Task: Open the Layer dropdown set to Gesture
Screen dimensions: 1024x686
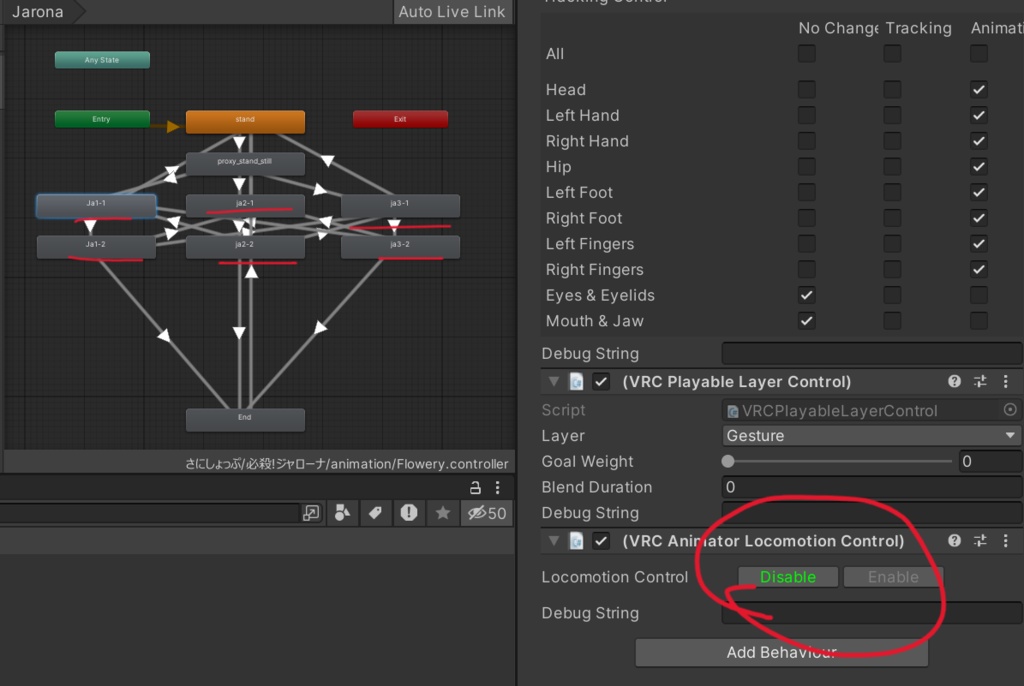Action: [x=871, y=435]
